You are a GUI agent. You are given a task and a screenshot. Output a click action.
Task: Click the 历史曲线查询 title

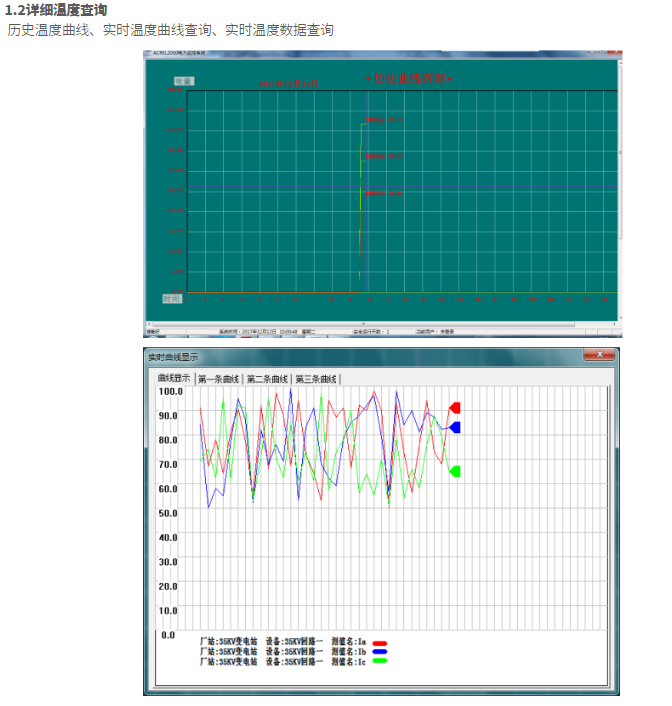point(409,78)
